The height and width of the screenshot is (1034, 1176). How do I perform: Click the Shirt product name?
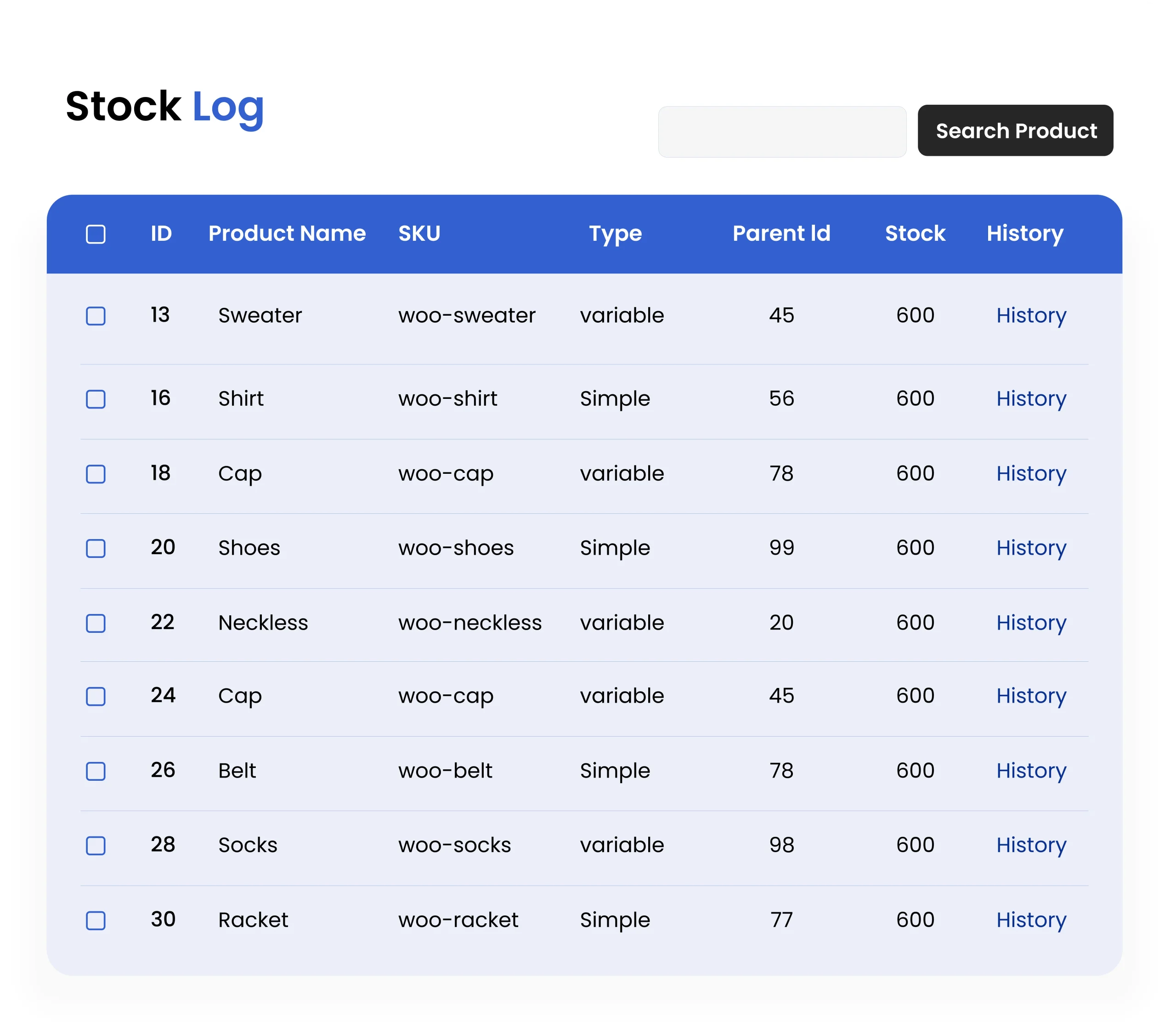(241, 398)
